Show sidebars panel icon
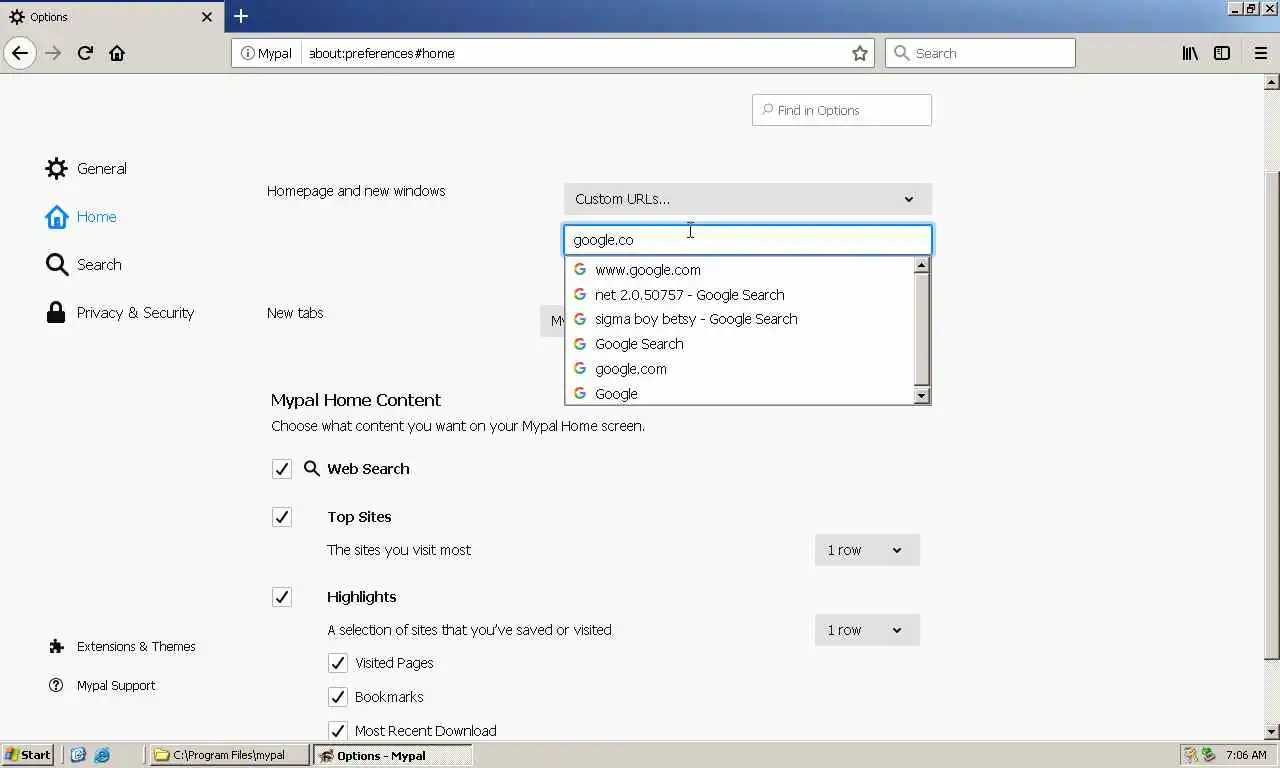1280x768 pixels. pyautogui.click(x=1222, y=53)
